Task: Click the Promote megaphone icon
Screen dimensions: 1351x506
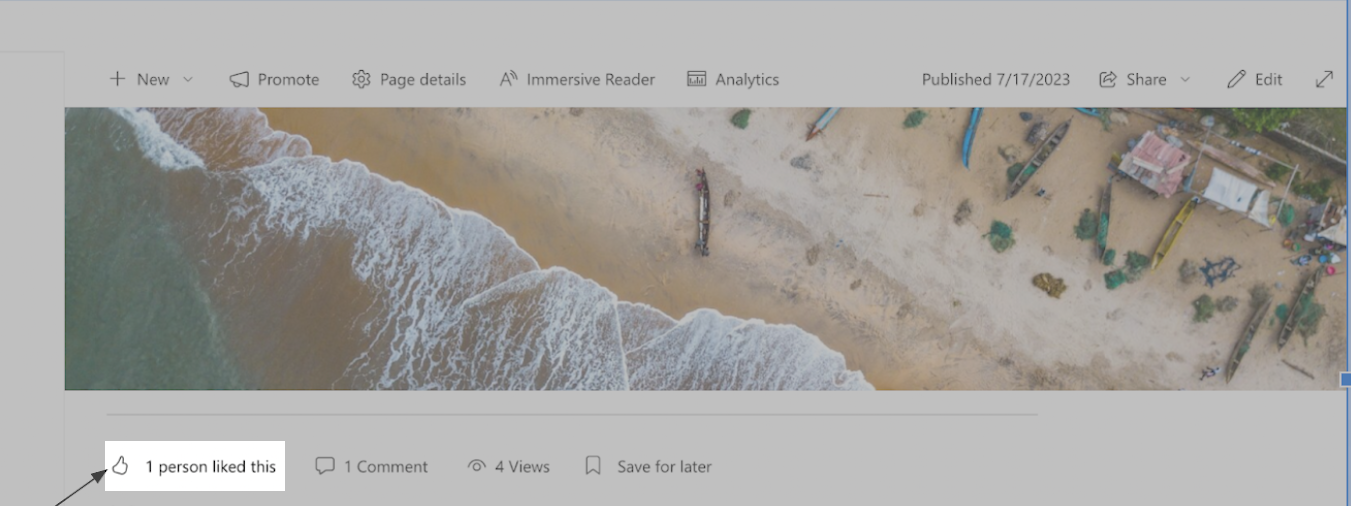Action: (239, 79)
